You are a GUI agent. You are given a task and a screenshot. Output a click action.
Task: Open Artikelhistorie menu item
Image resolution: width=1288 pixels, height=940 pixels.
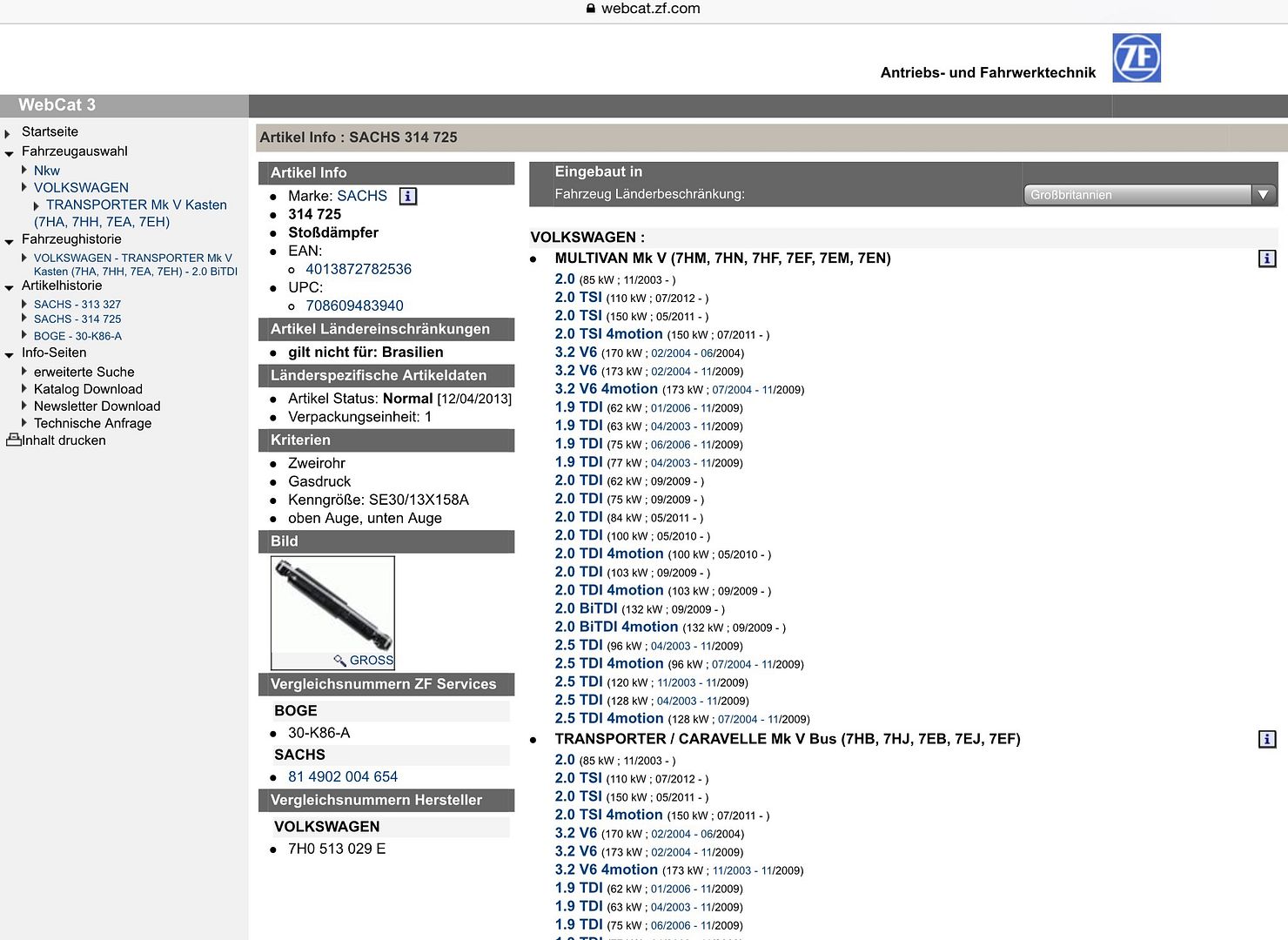click(x=62, y=285)
